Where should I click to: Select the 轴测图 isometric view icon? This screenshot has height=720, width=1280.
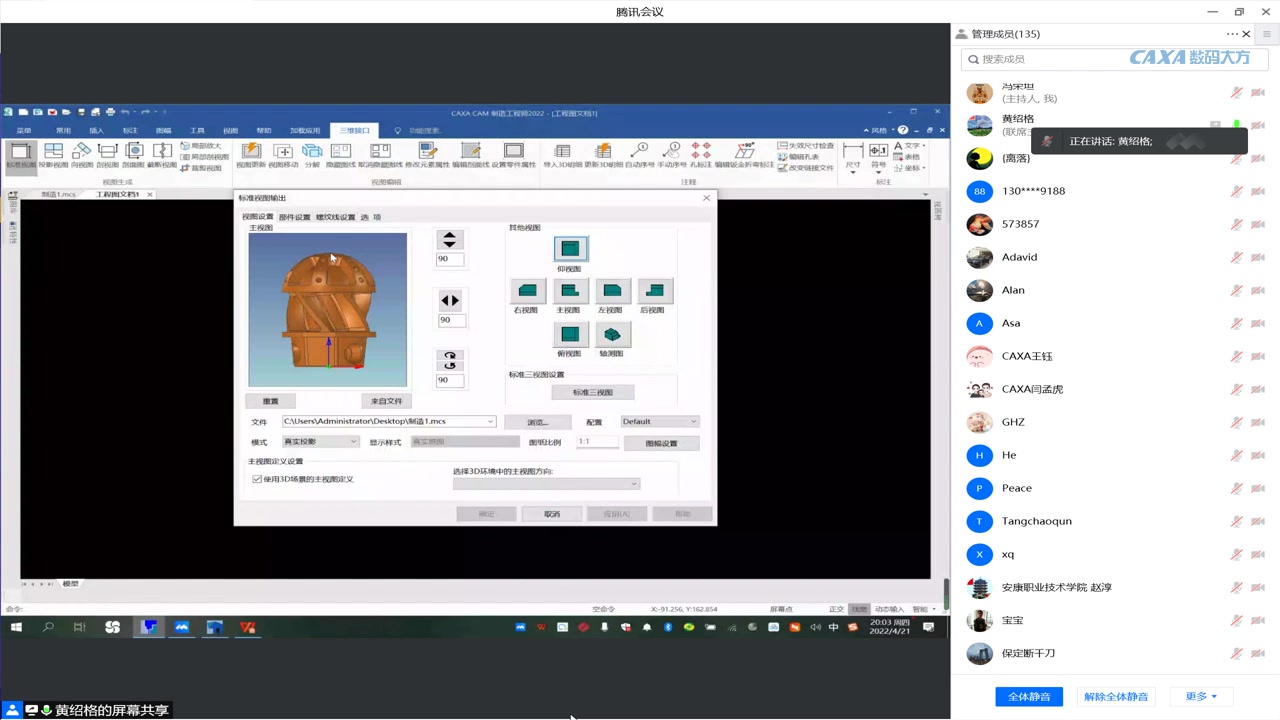tap(612, 335)
